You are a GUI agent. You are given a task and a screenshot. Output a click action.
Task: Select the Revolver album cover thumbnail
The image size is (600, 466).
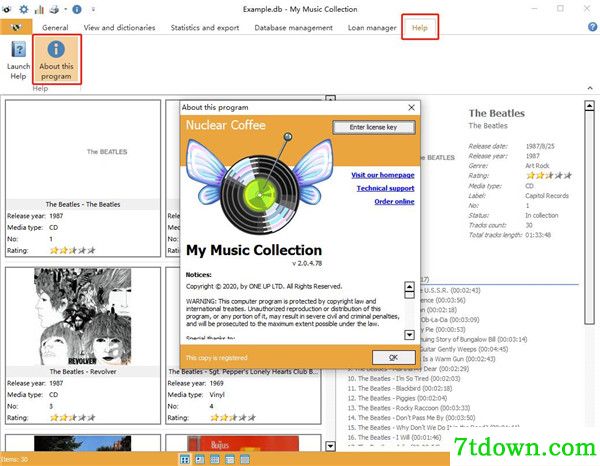83,316
